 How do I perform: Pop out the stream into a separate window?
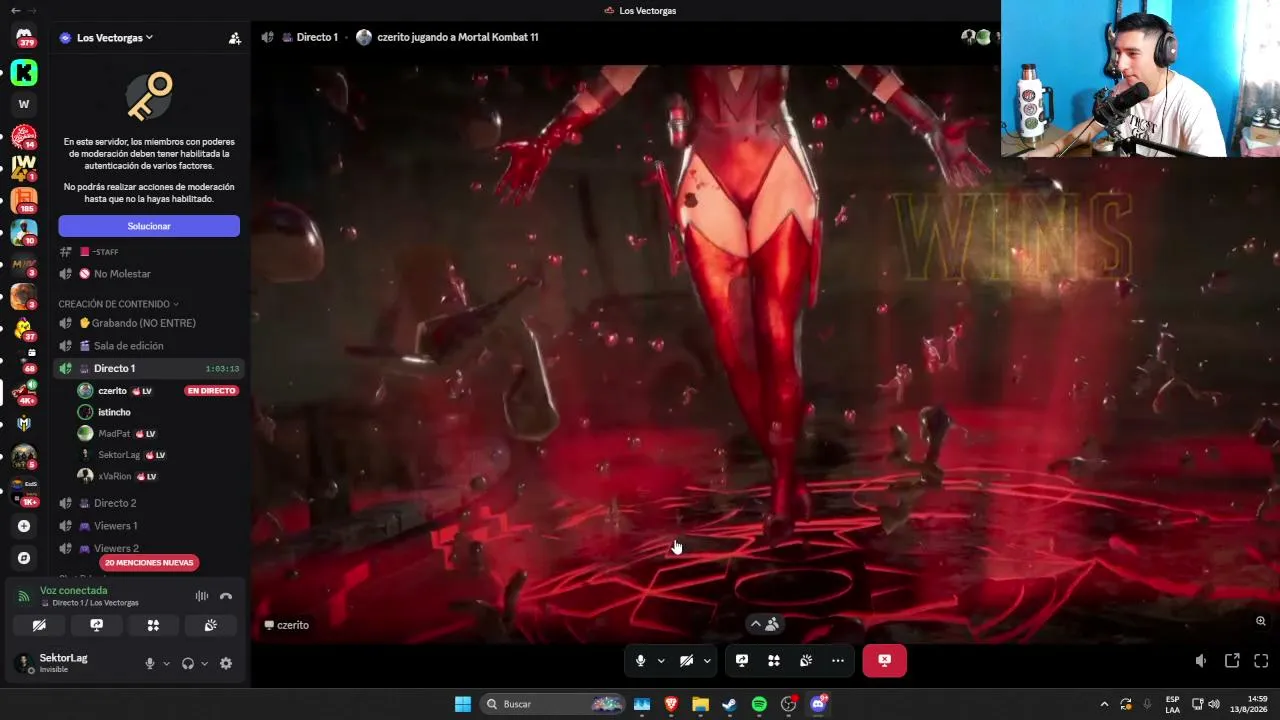[x=1232, y=661]
